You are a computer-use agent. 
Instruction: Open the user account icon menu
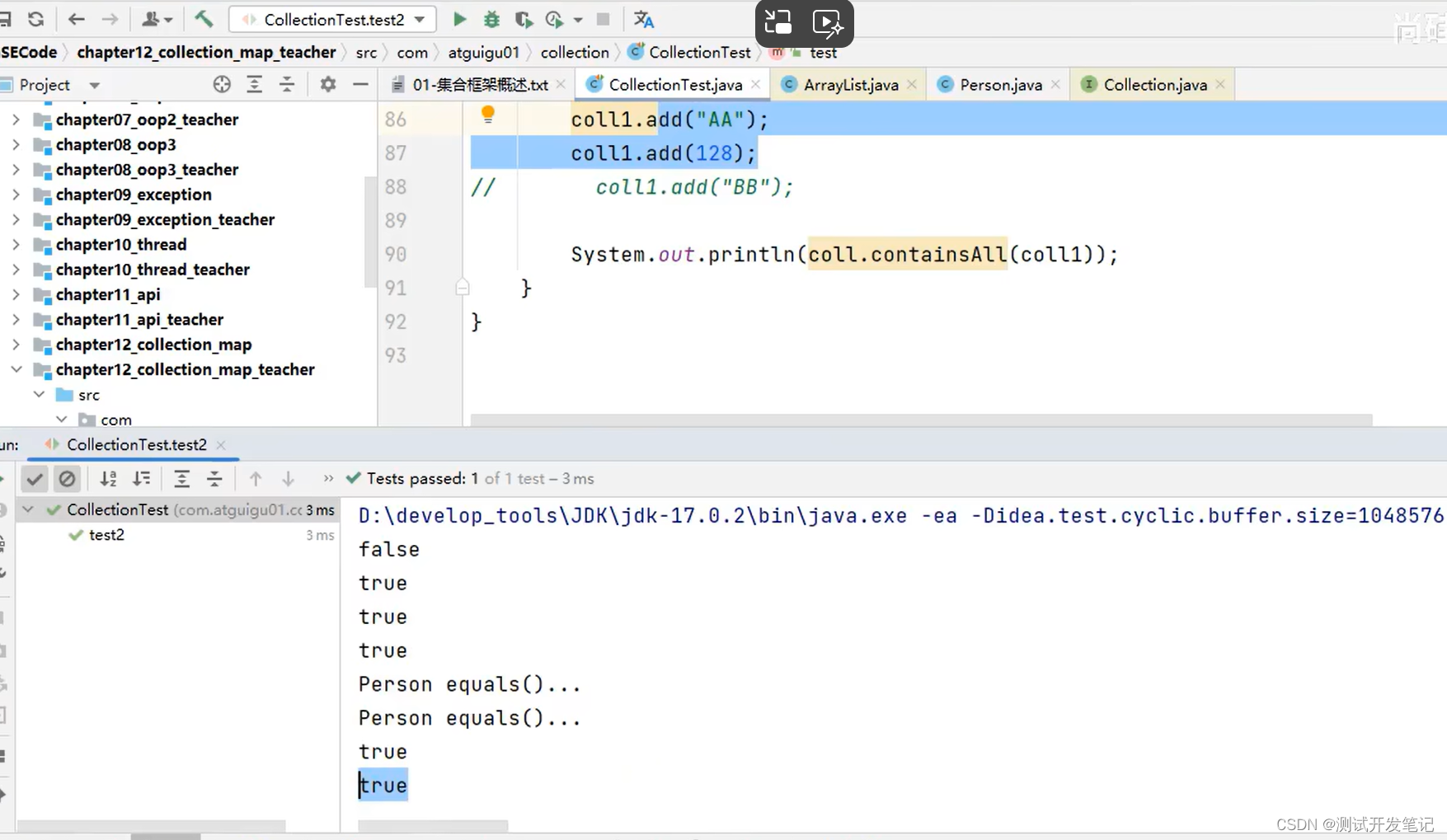tap(157, 19)
